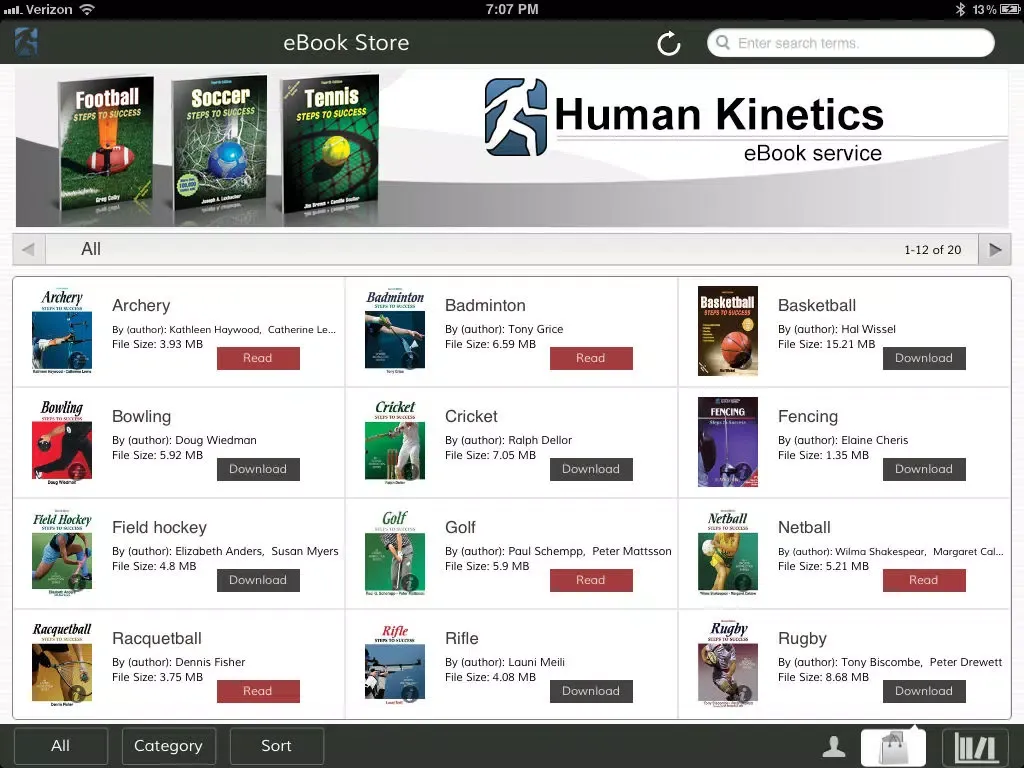Open the bookshelf library icon
Viewport: 1024px width, 768px height.
(974, 746)
